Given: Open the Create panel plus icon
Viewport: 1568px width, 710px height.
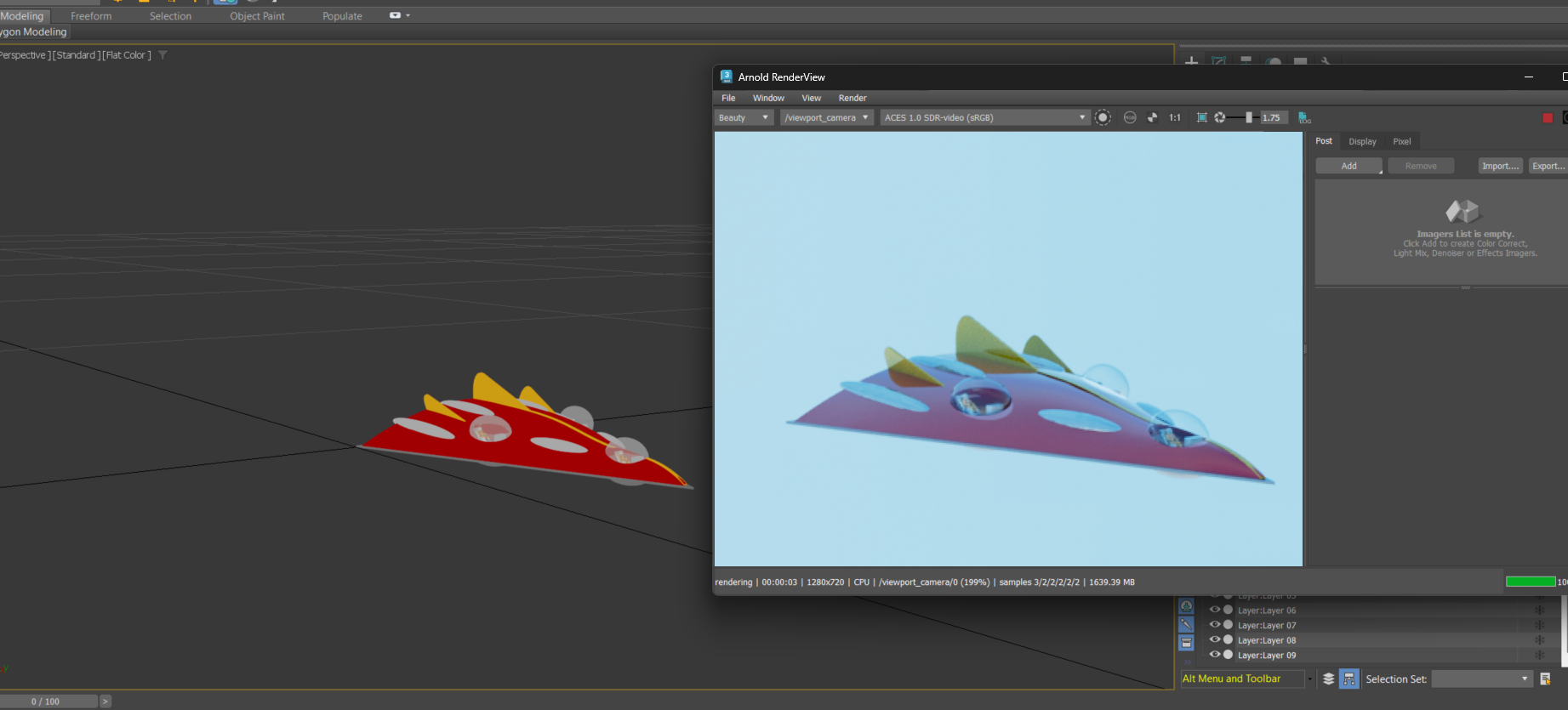Looking at the screenshot, I should (x=1191, y=61).
